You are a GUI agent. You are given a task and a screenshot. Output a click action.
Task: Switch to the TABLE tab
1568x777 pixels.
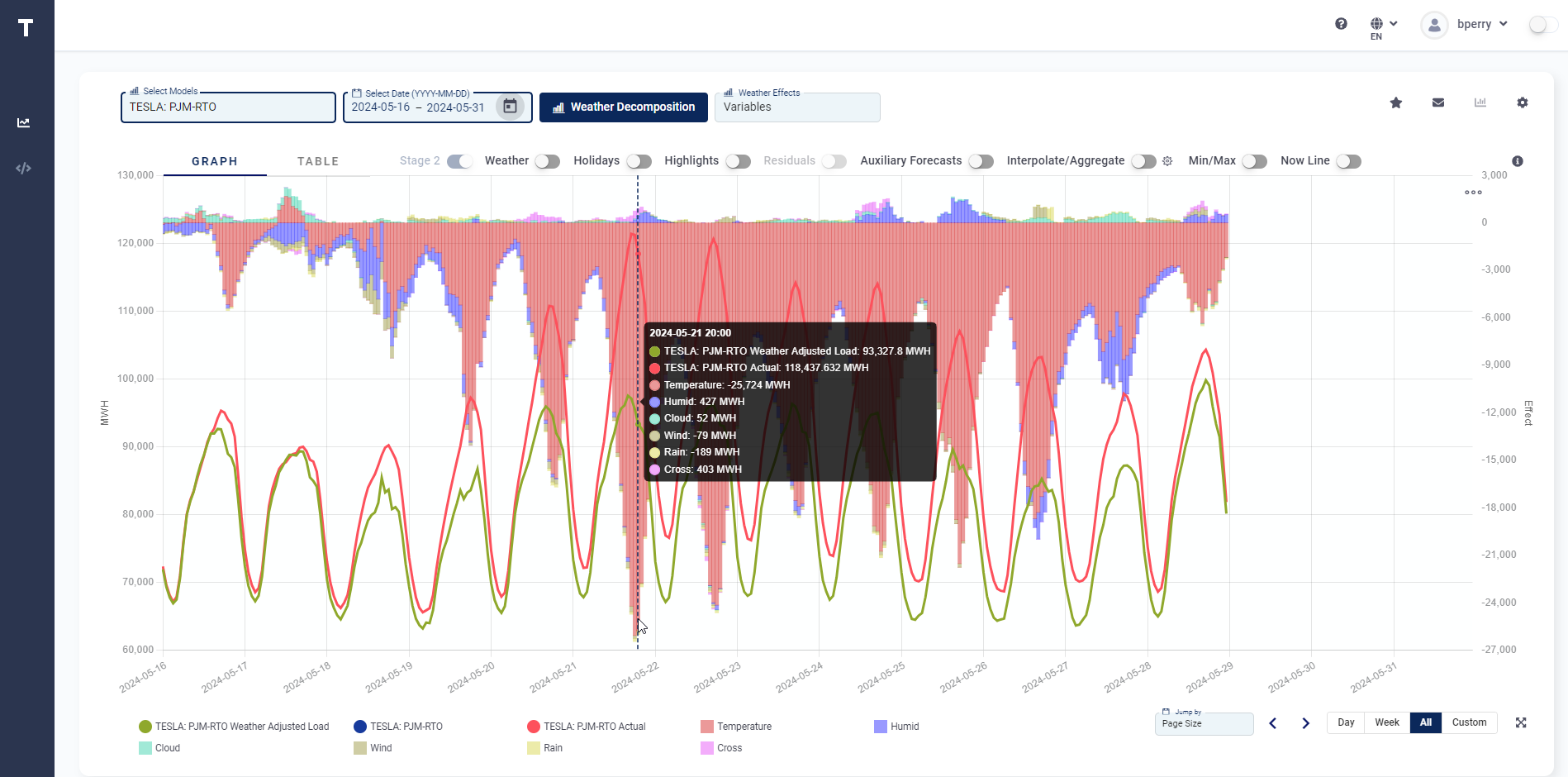(317, 161)
